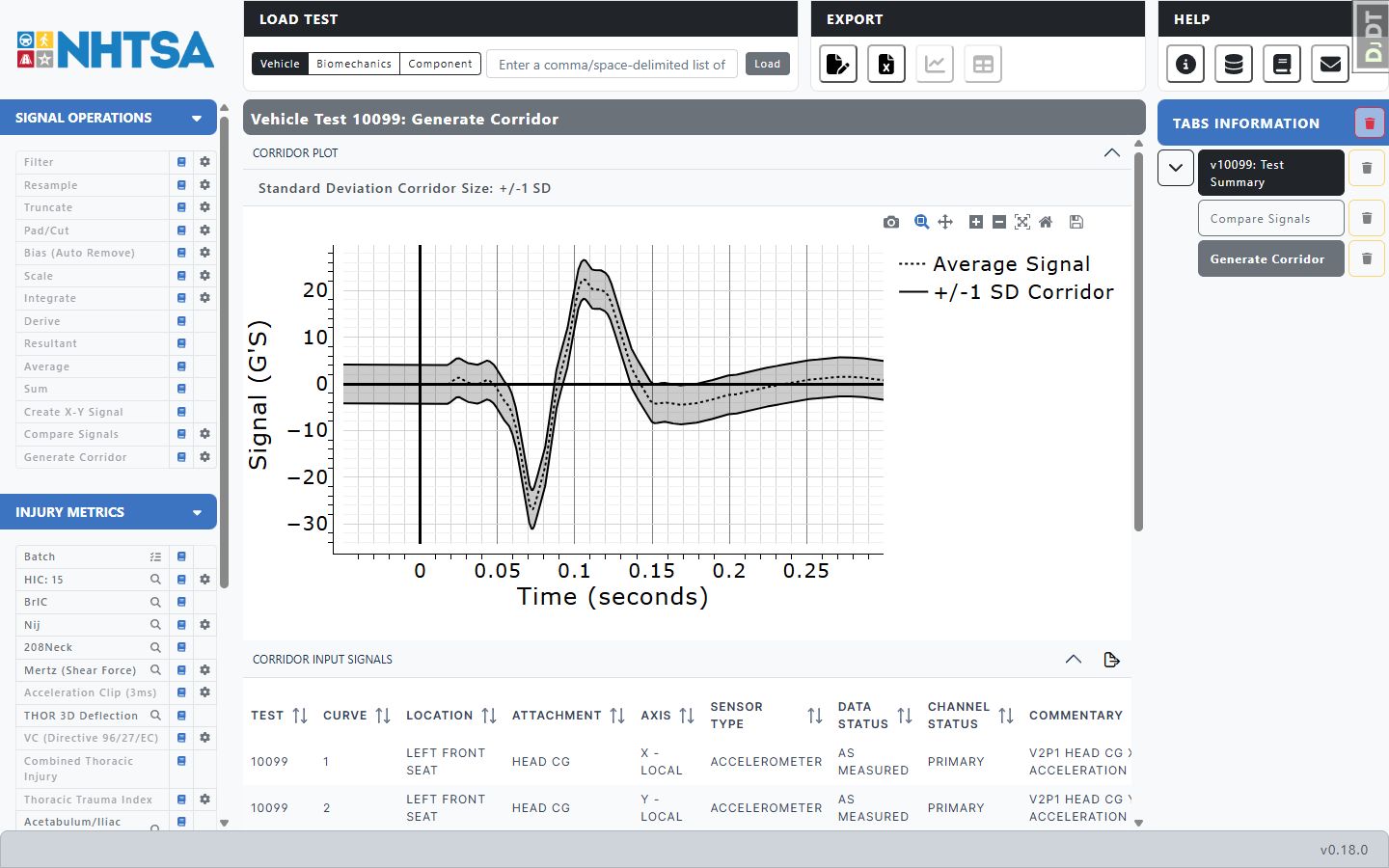This screenshot has height=868, width=1389.
Task: Collapse the Injury Metrics panel
Action: (197, 512)
